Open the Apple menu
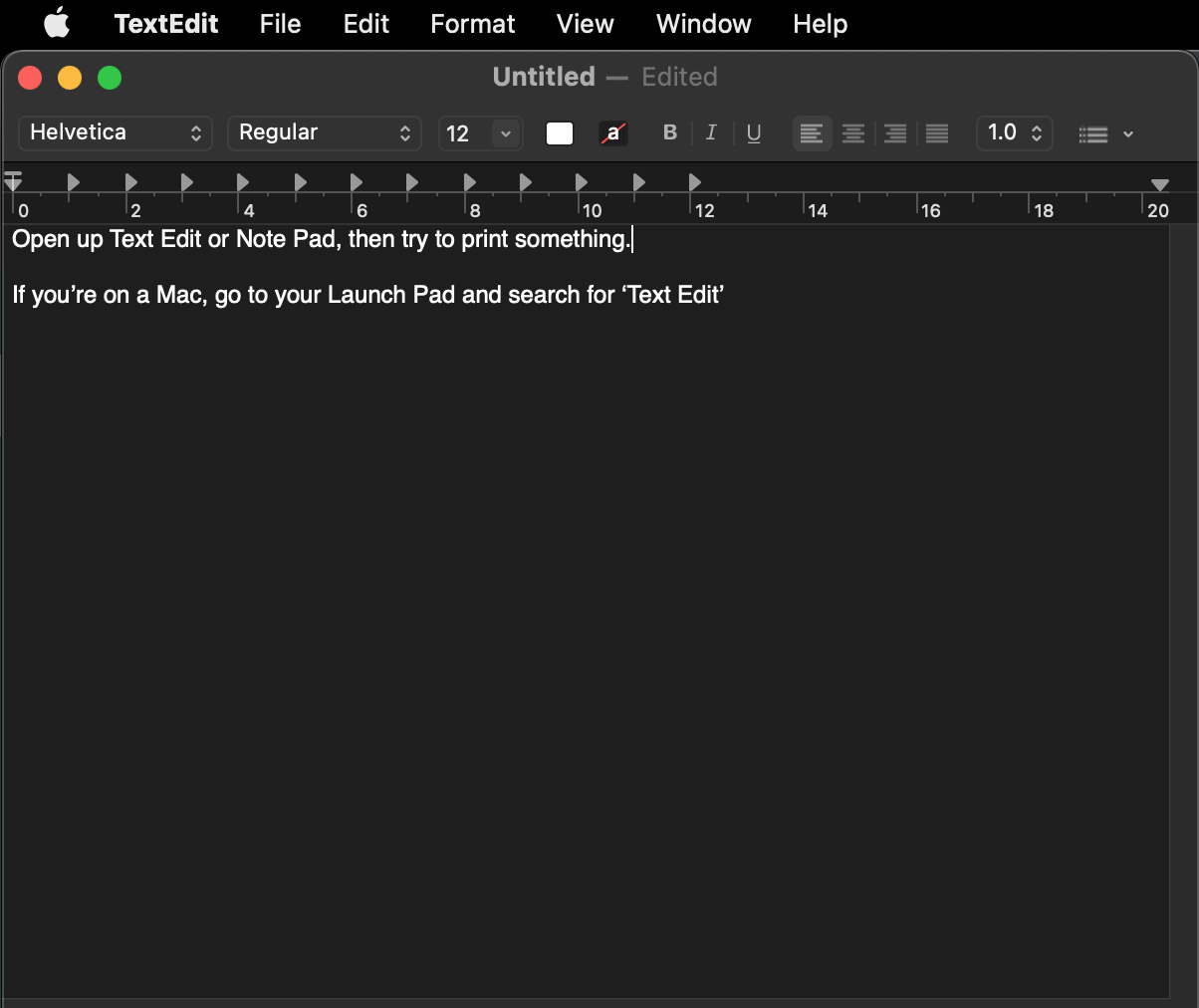The width and height of the screenshot is (1199, 1008). [x=57, y=23]
